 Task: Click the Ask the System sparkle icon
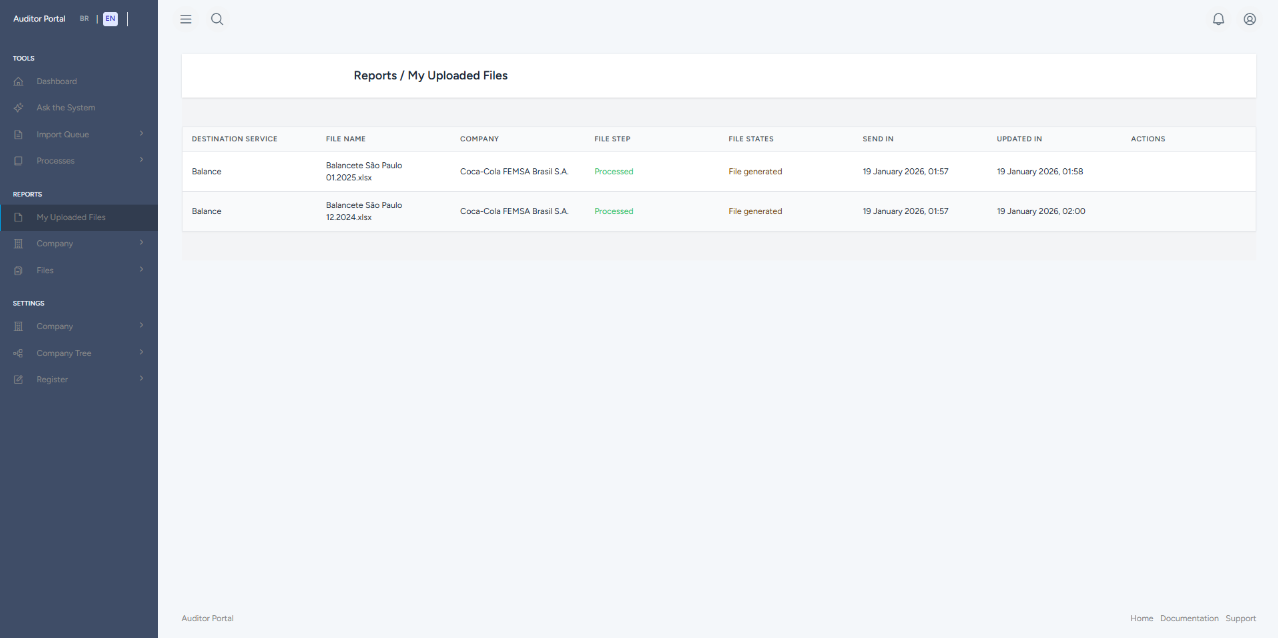click(18, 108)
